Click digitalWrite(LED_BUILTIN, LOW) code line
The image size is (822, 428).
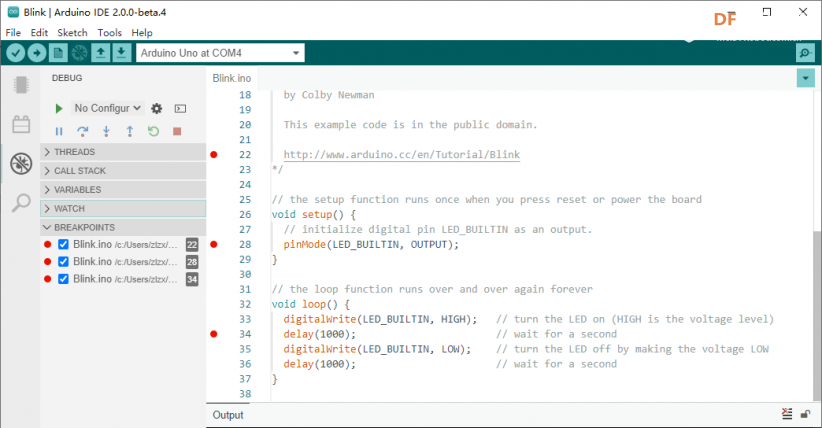(377, 349)
